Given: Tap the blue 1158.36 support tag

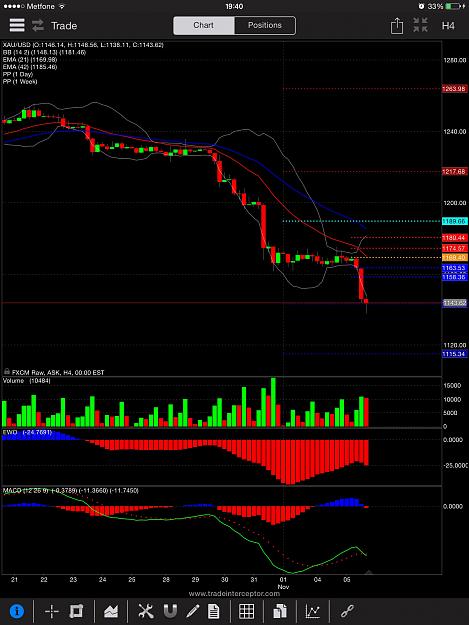Looking at the screenshot, I should point(454,277).
